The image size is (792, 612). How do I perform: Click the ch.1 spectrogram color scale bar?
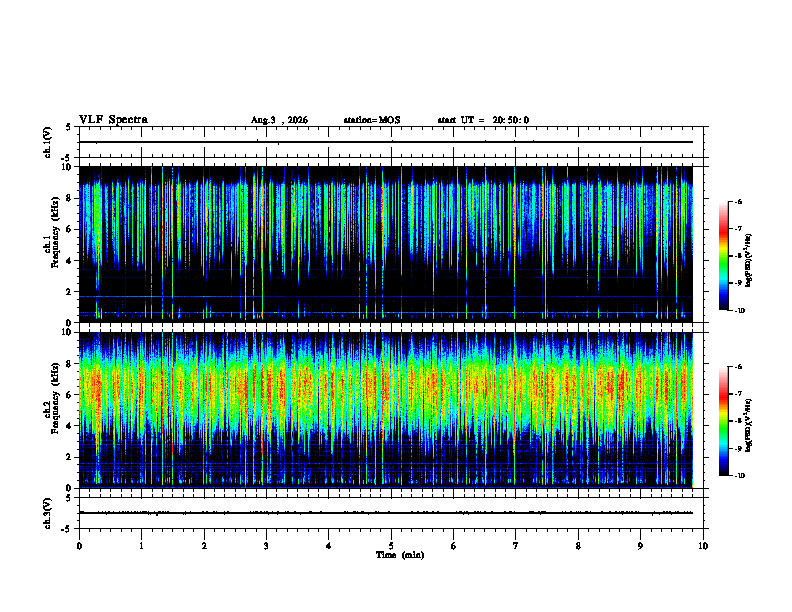pyautogui.click(x=723, y=256)
